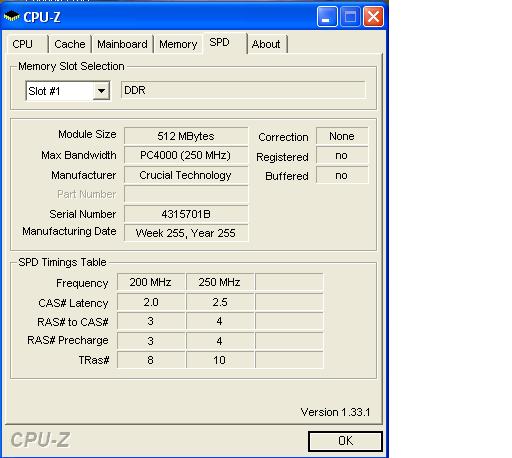Click the Module Size 512 MBytes field
The height and width of the screenshot is (458, 512).
coord(186,136)
